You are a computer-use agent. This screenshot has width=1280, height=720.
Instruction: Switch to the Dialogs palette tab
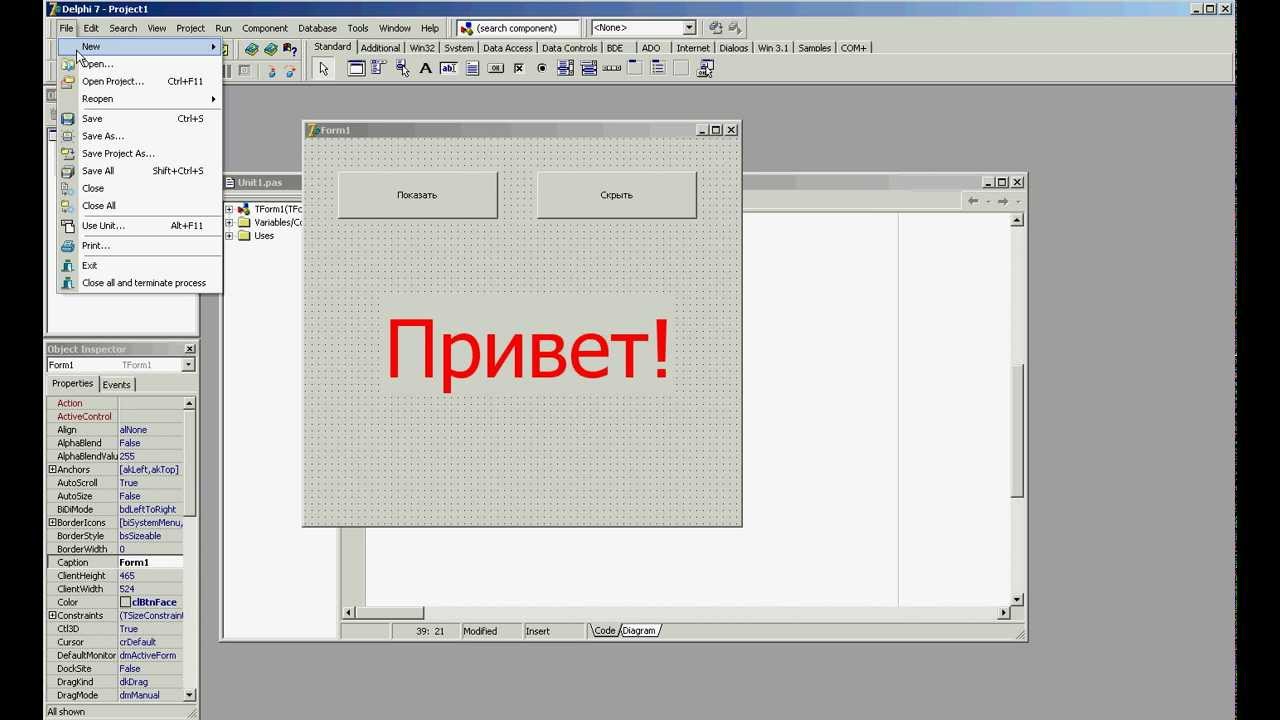pos(733,48)
